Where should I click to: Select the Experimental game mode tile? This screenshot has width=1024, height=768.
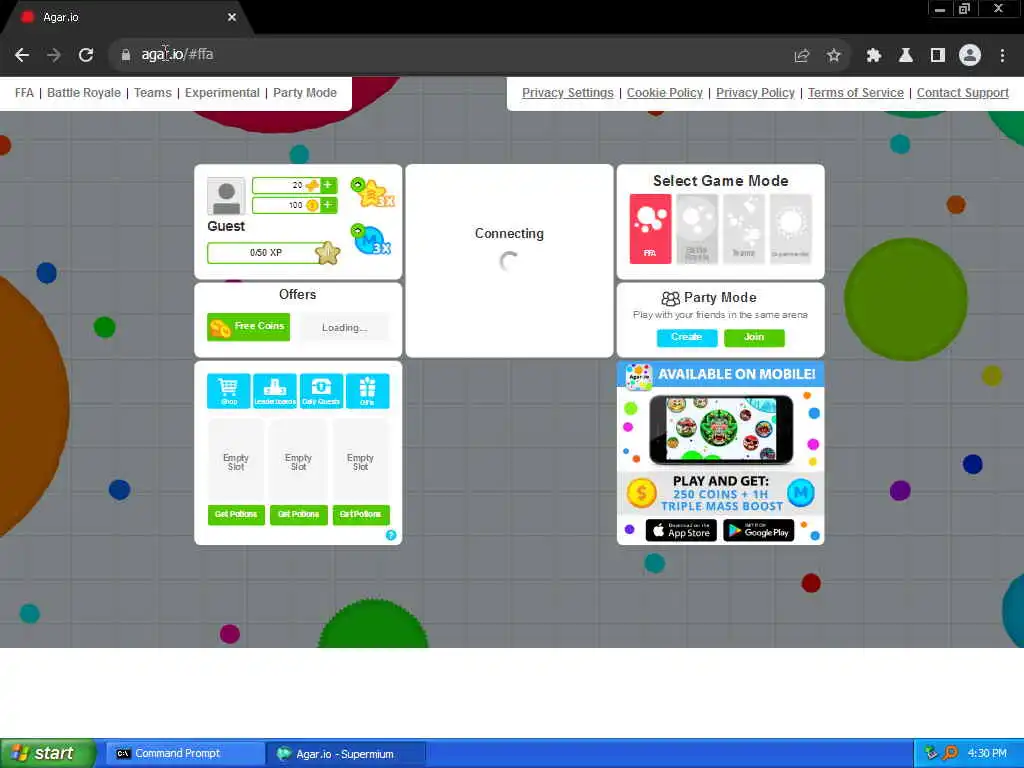click(791, 229)
